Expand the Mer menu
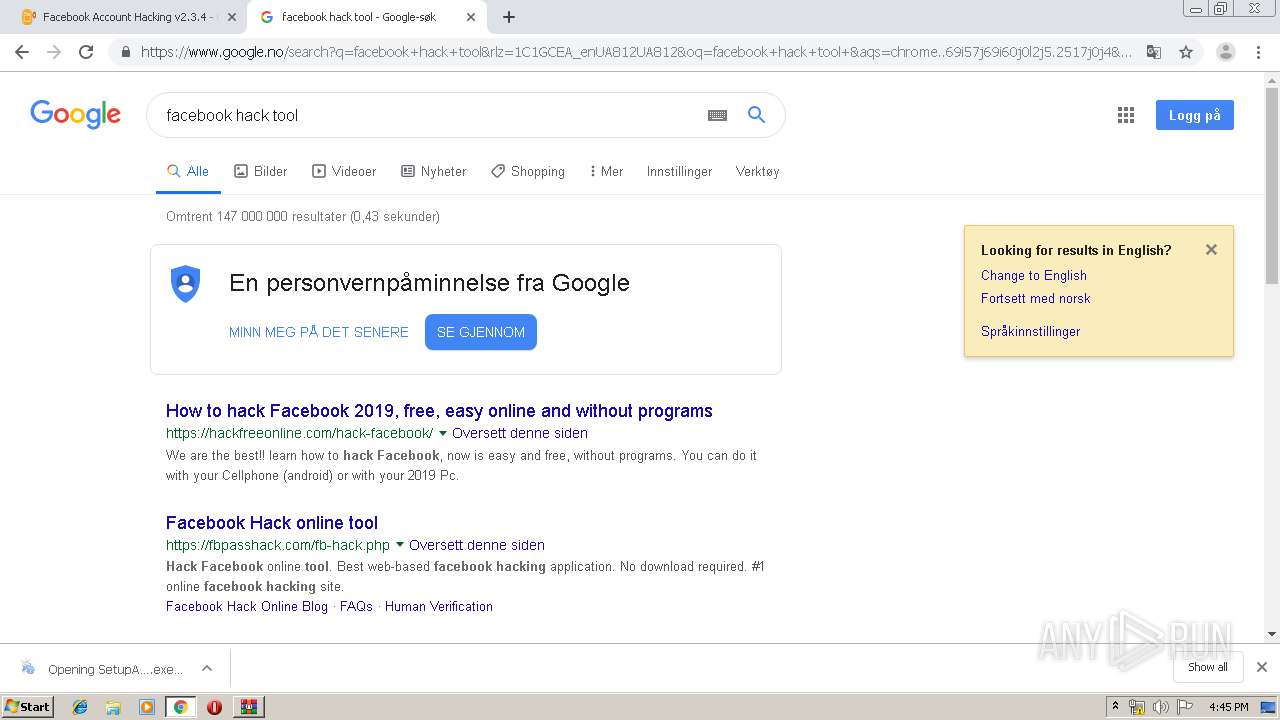The height and width of the screenshot is (720, 1280). (607, 171)
